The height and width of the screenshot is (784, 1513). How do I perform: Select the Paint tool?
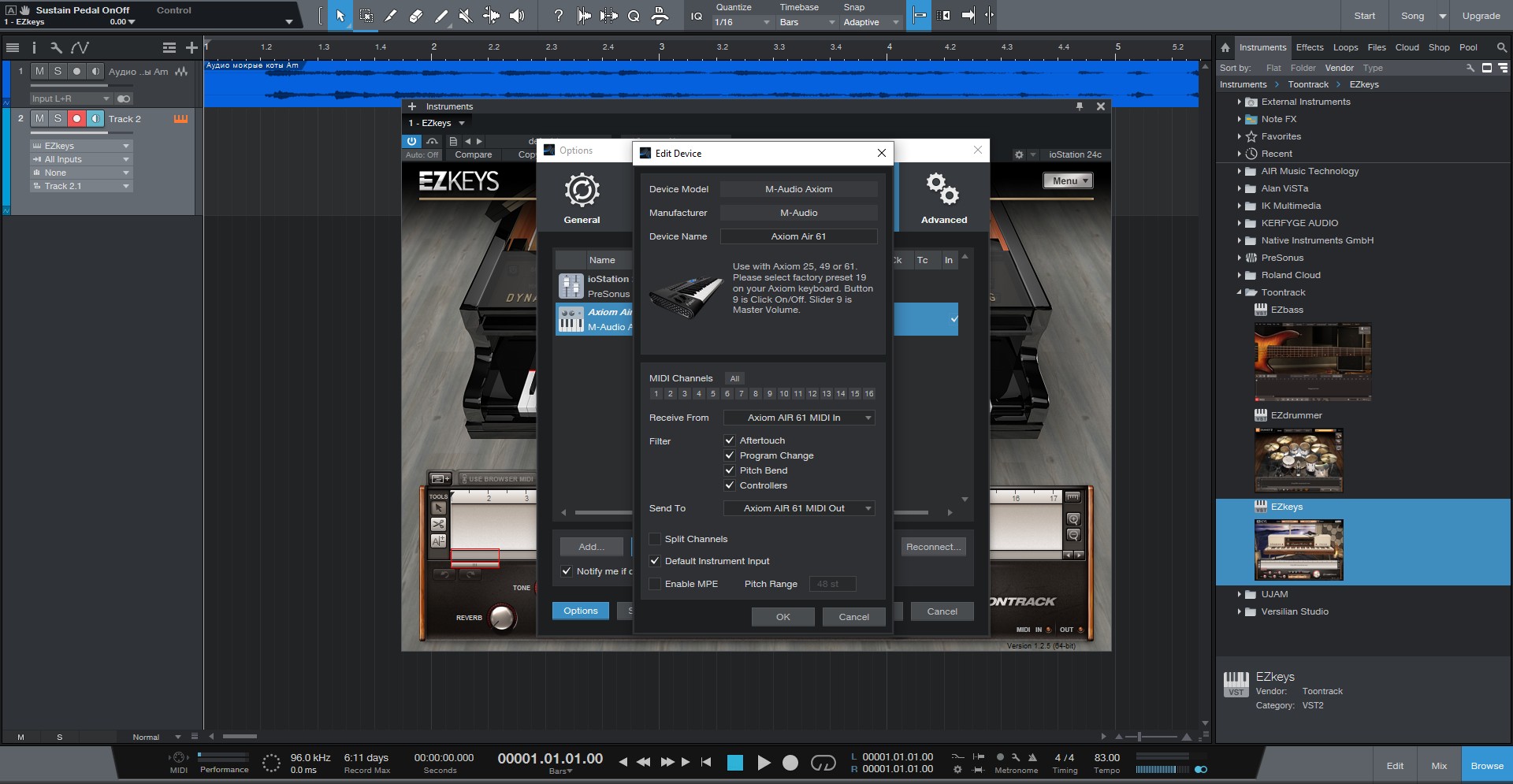point(441,16)
